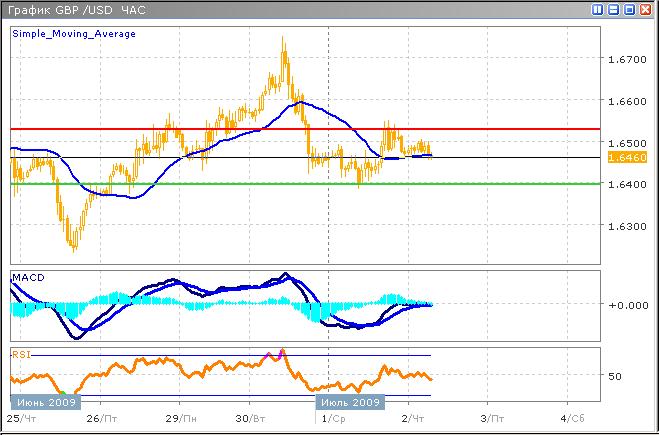Viewport: 659px width, 435px height.
Task: Maximize the GBP/USD chart window
Action: click(629, 9)
